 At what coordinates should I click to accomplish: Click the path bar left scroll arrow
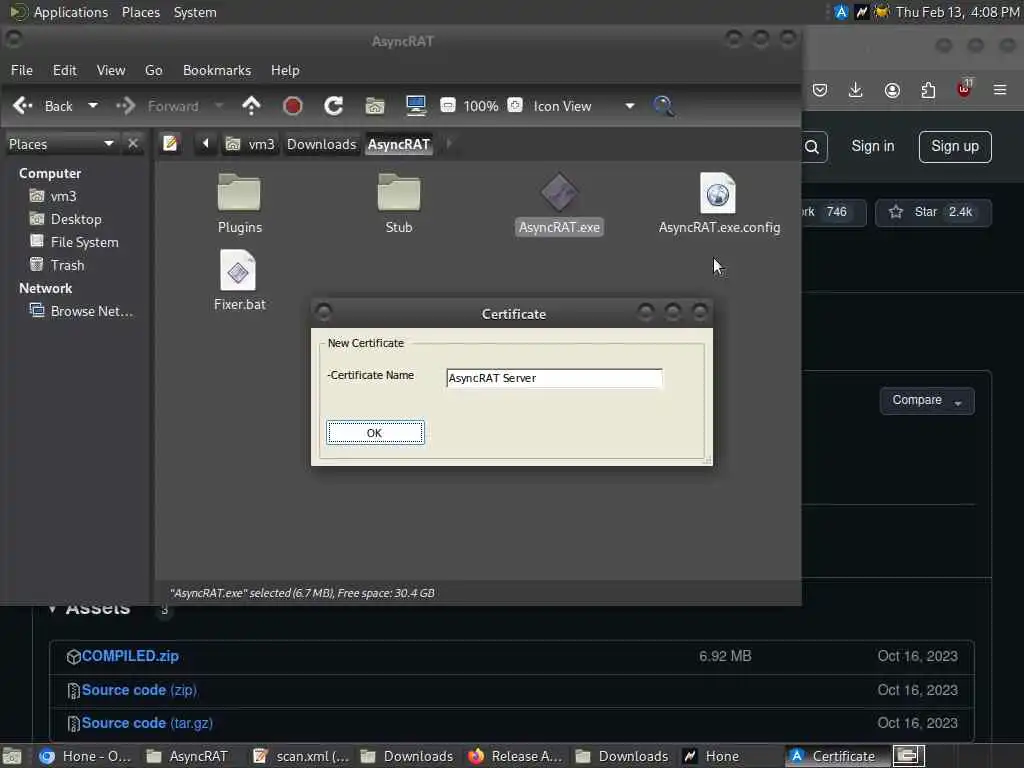pos(205,144)
